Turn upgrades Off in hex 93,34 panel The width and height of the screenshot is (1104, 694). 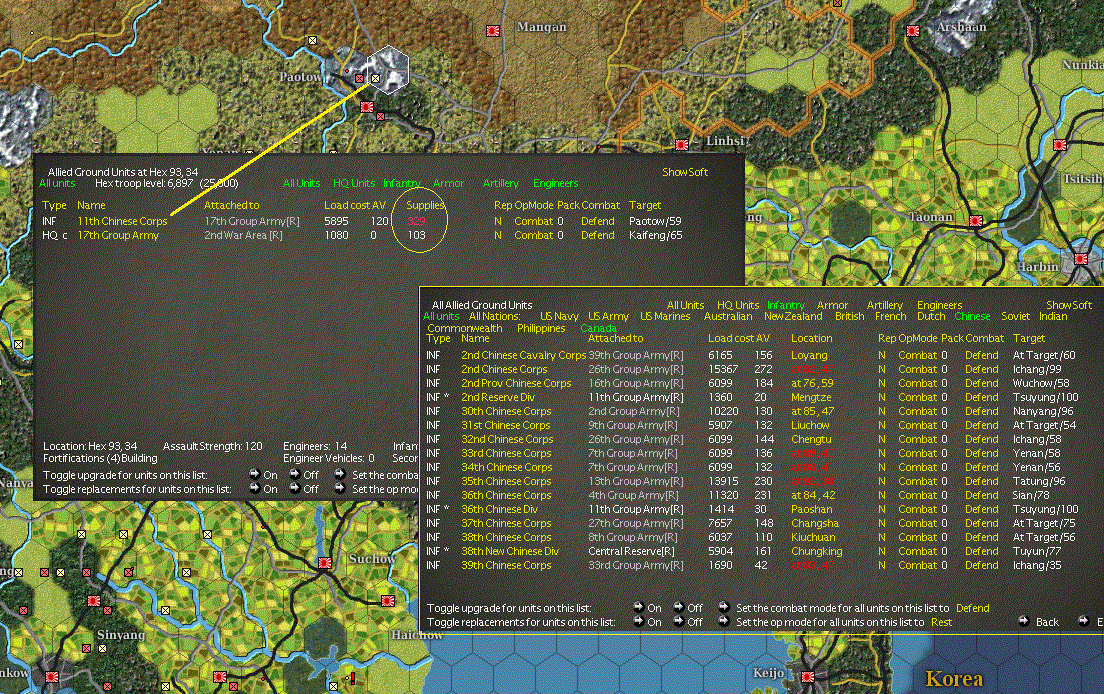pos(295,474)
